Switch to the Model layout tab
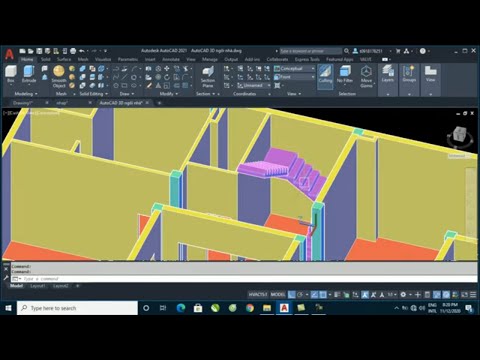The image size is (480, 360). (16, 286)
